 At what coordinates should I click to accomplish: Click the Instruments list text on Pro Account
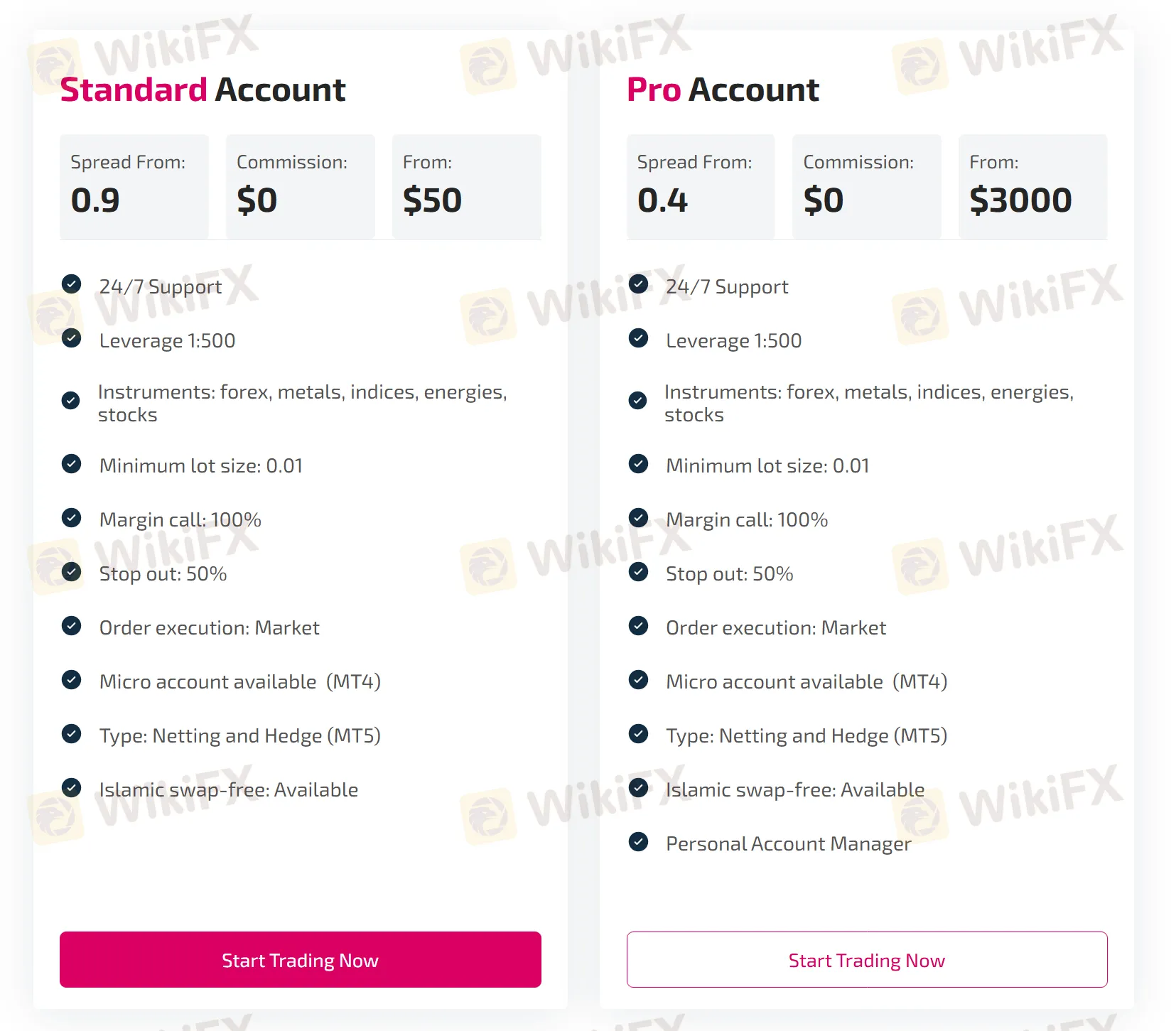pyautogui.click(x=869, y=403)
